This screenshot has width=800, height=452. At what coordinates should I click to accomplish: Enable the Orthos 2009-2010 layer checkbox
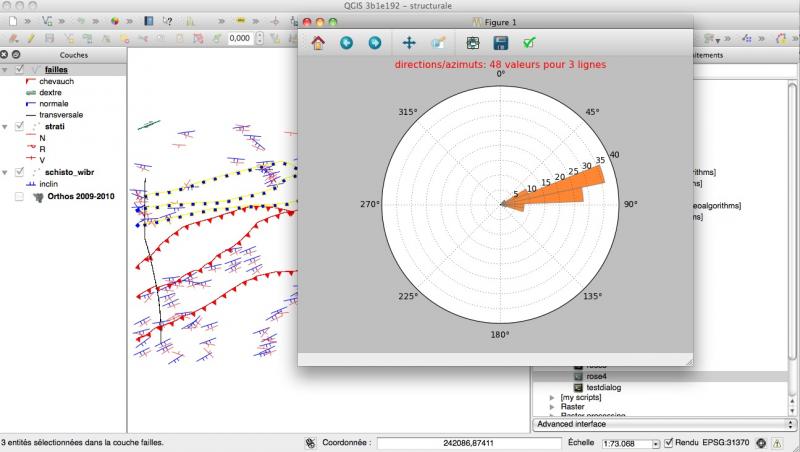click(21, 197)
